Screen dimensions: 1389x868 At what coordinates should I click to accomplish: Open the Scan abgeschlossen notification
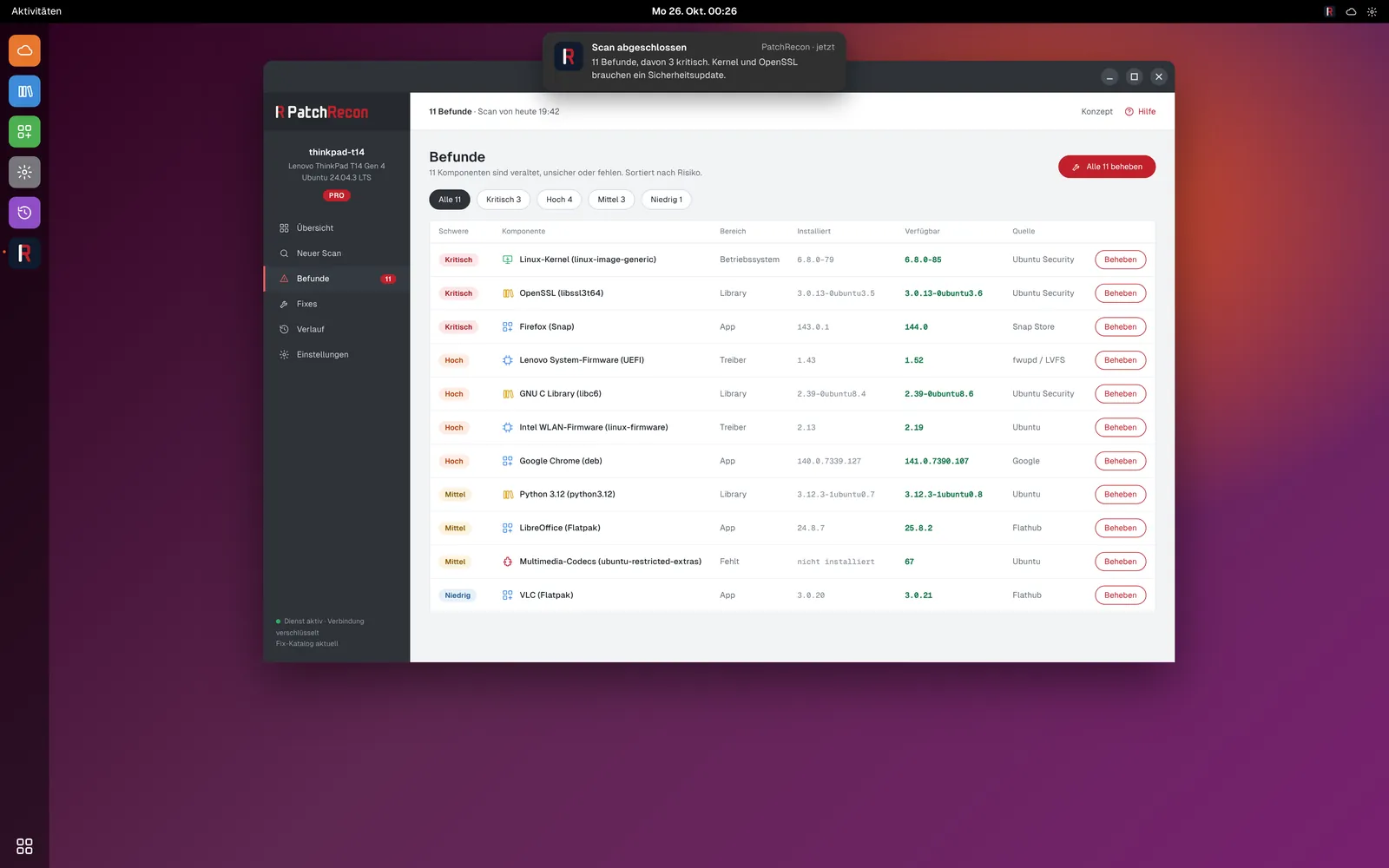694,61
